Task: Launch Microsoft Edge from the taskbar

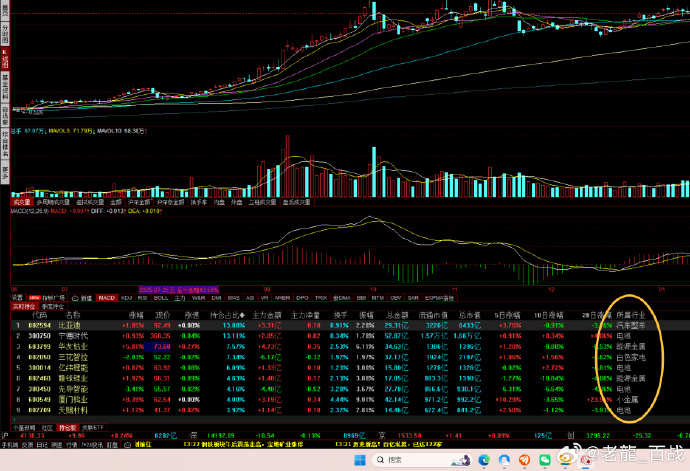Action: point(484,460)
